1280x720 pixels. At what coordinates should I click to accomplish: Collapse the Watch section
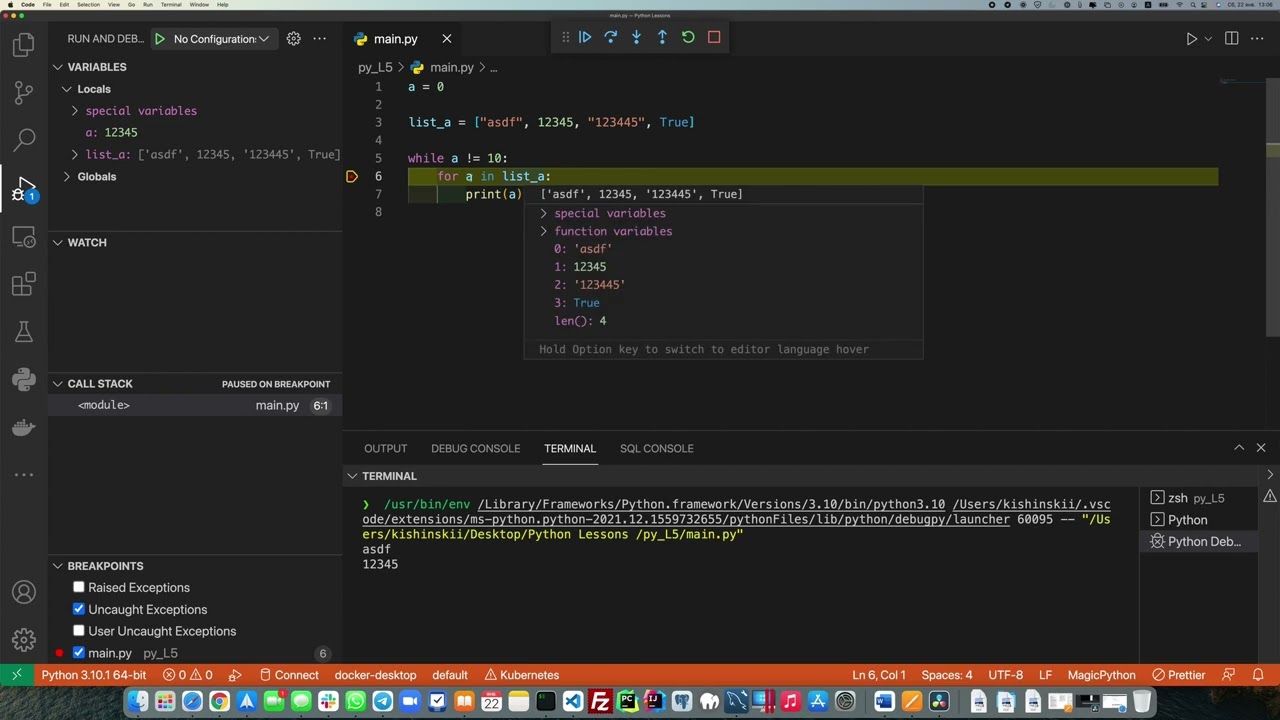click(x=195, y=242)
